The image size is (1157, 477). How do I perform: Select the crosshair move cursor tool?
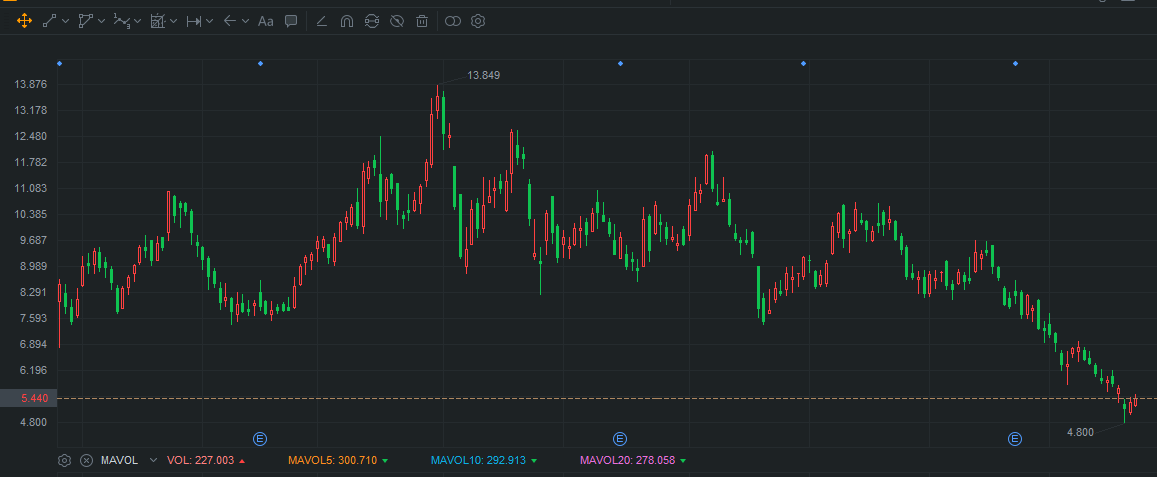click(x=24, y=21)
